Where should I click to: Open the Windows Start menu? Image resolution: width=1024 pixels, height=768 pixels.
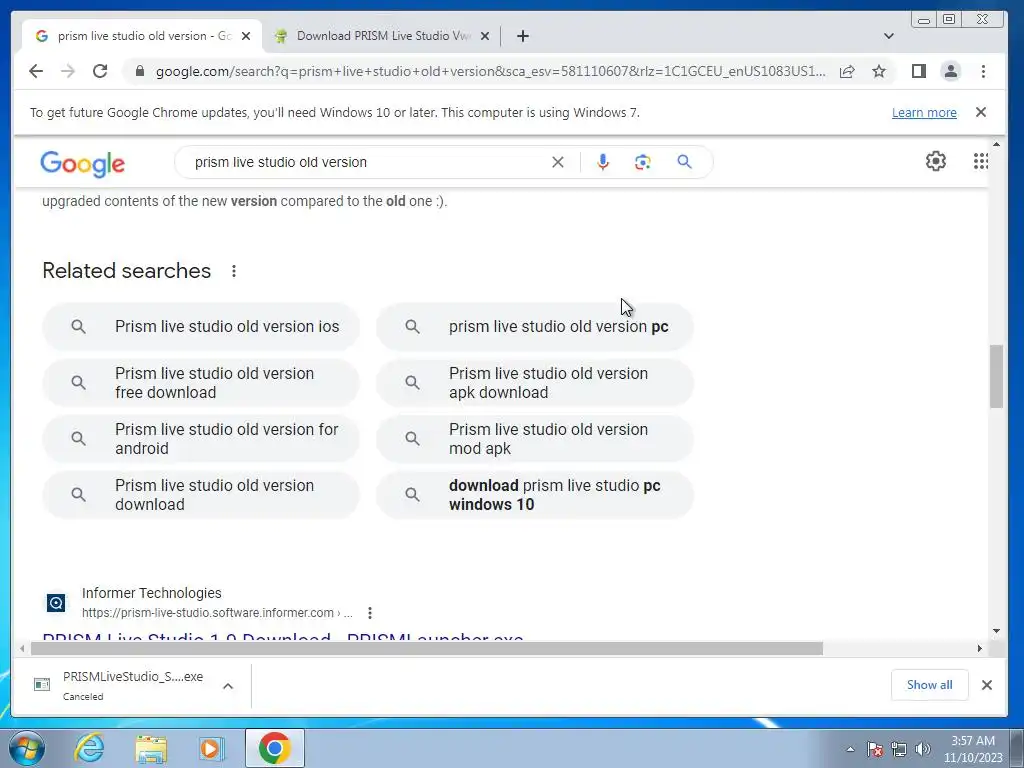(x=27, y=748)
